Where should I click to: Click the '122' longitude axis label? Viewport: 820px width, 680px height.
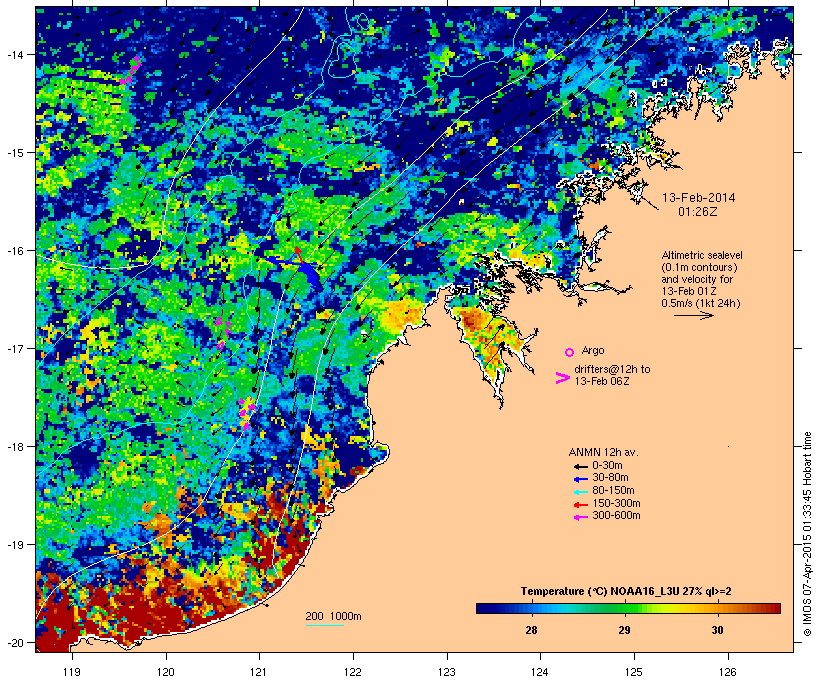click(x=353, y=672)
